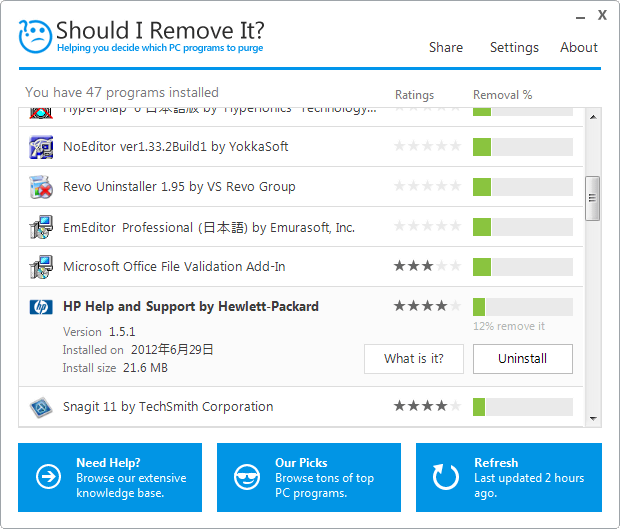Click the star rating for Microsoft Office File Validation
620x529 pixels.
pos(427,266)
